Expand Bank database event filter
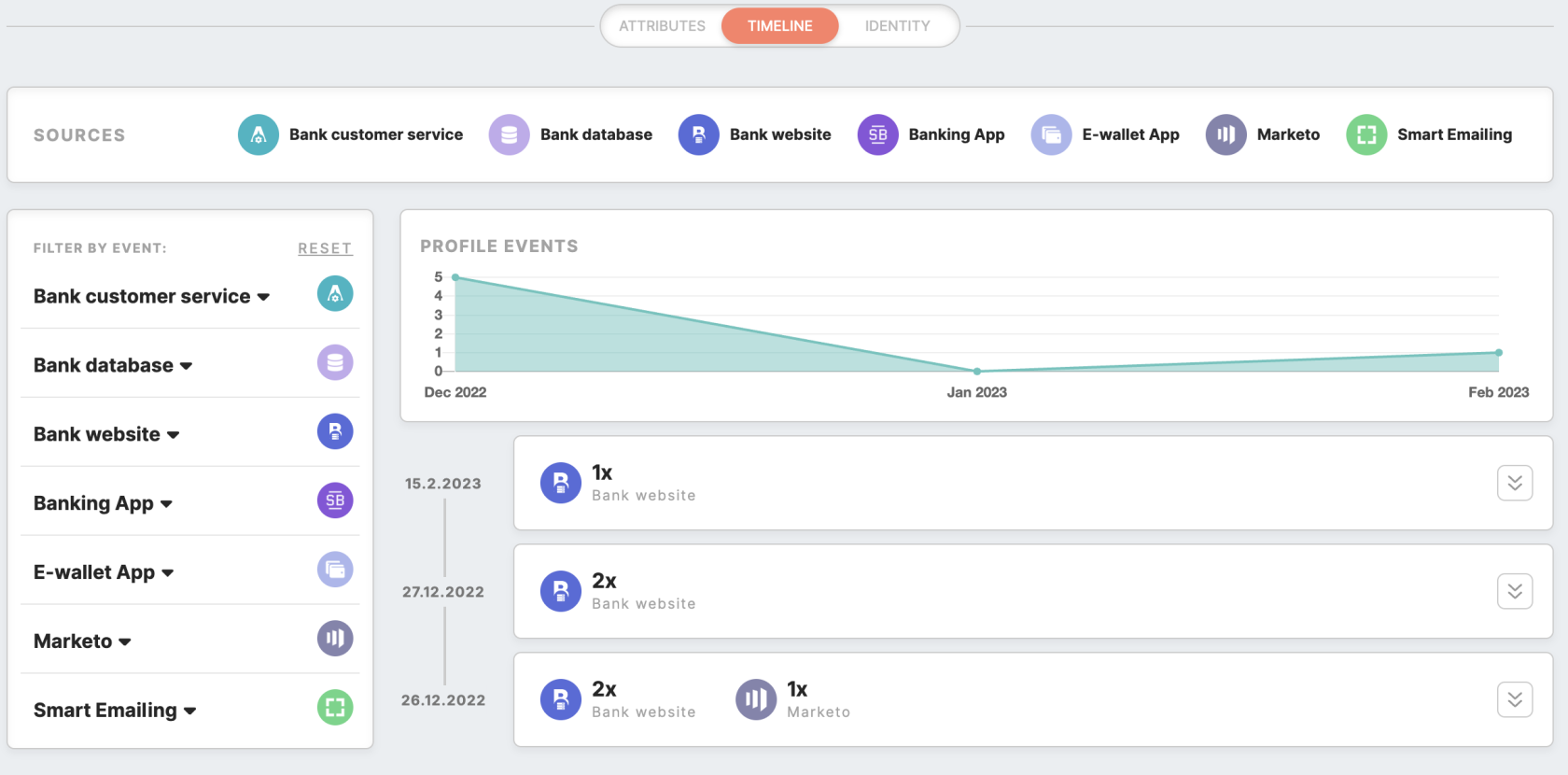 (x=113, y=365)
